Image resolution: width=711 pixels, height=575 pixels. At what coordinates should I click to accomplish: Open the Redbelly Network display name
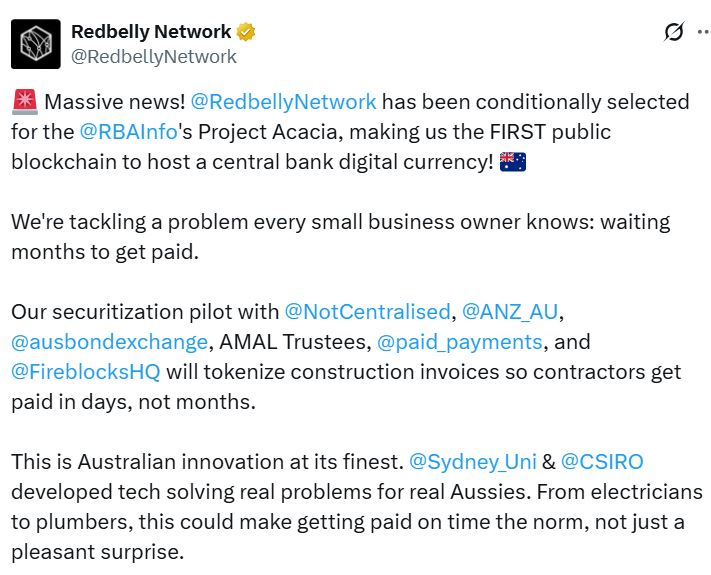pos(151,32)
